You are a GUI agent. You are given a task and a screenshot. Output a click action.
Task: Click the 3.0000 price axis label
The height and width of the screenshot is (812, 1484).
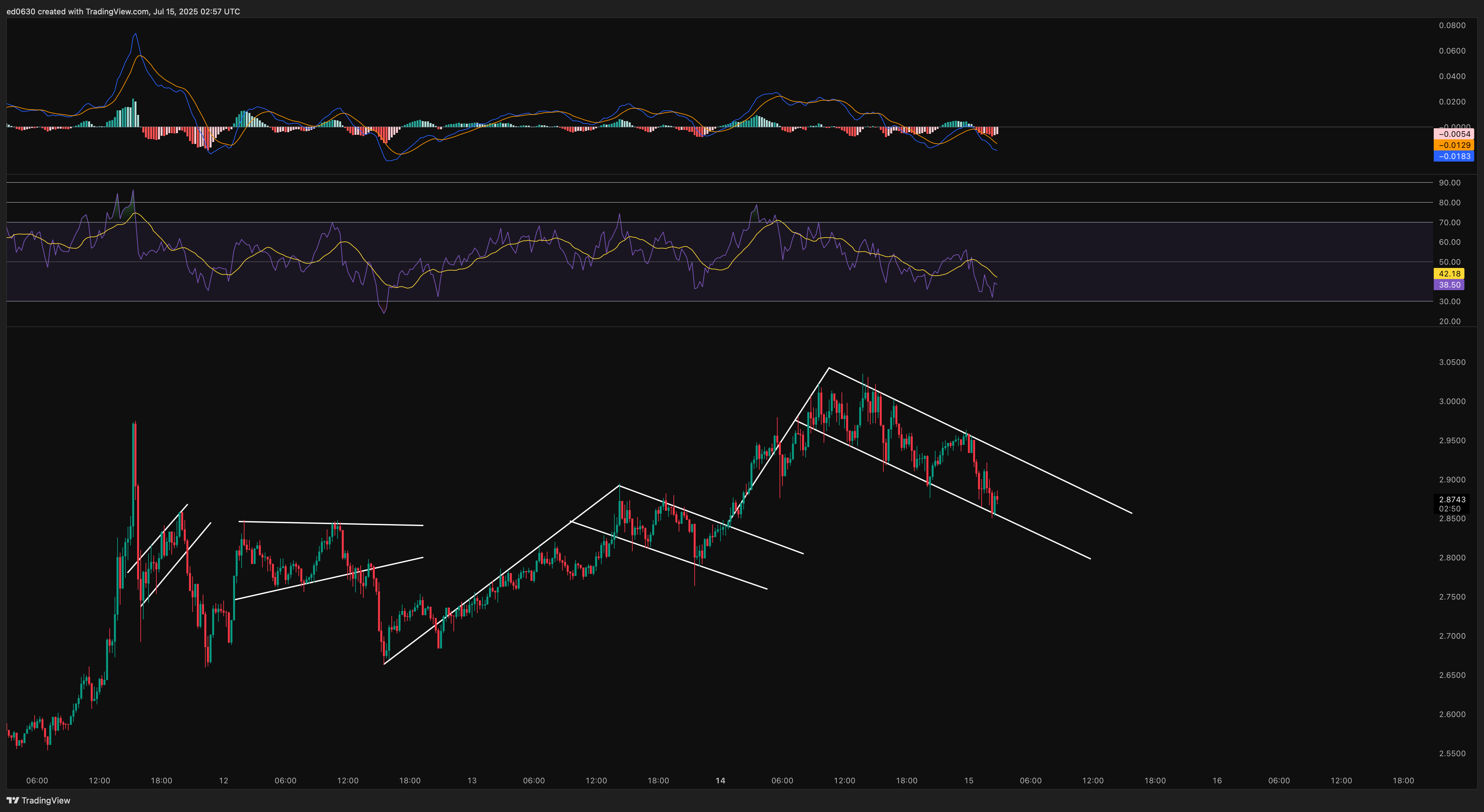click(1452, 401)
